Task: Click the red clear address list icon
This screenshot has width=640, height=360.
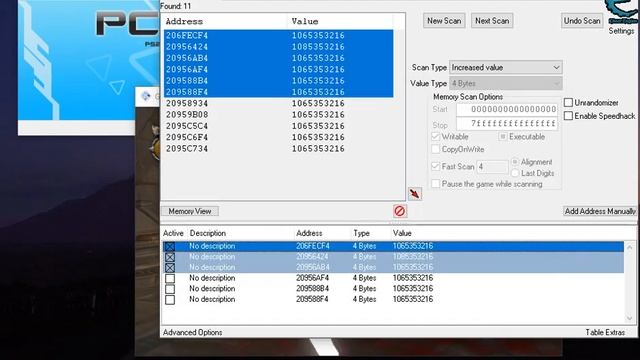Action: [400, 211]
